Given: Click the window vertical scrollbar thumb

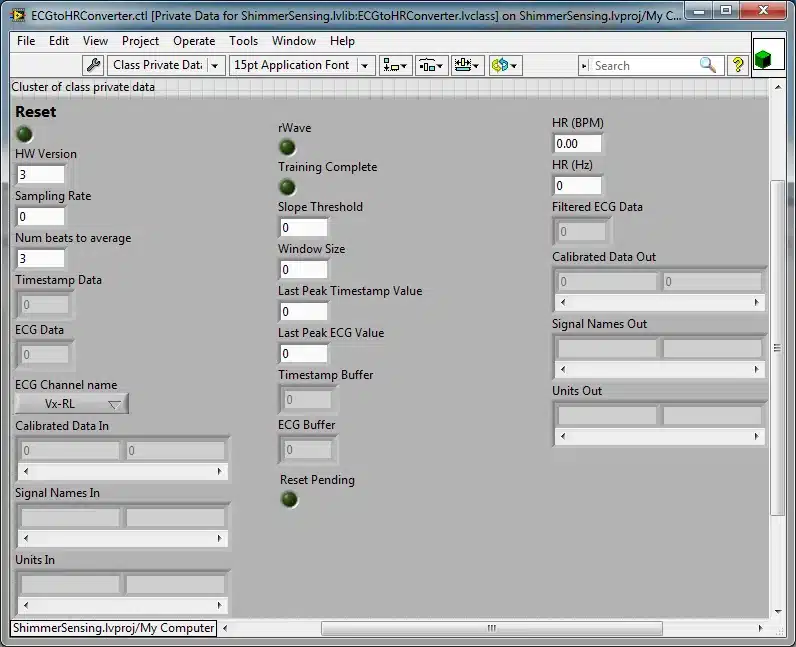Looking at the screenshot, I should (777, 348).
